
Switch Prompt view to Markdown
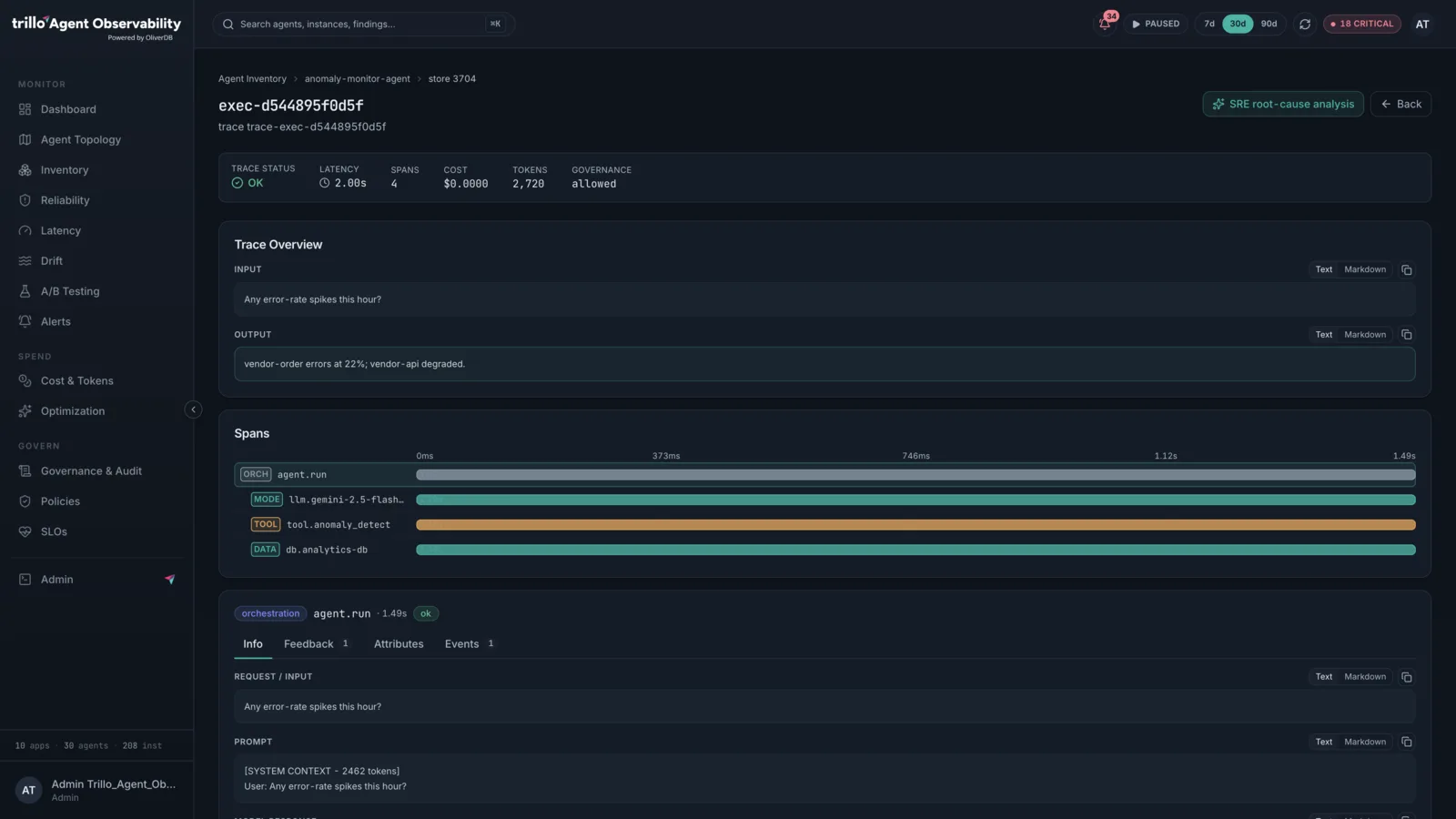coord(1365,742)
